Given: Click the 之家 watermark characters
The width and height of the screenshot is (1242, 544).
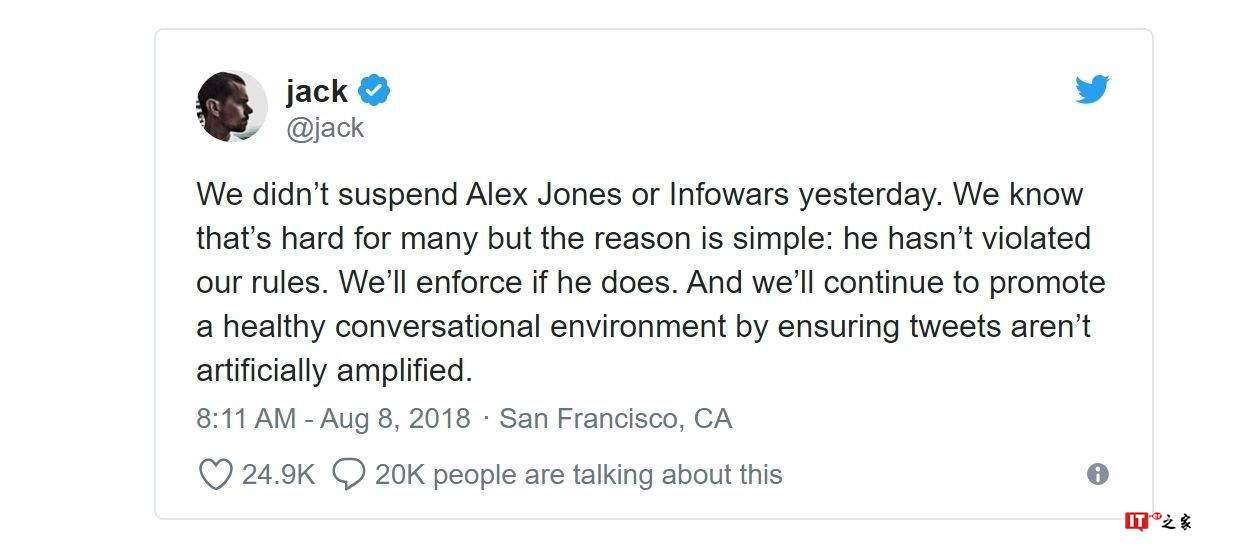Looking at the screenshot, I should coord(1176,521).
